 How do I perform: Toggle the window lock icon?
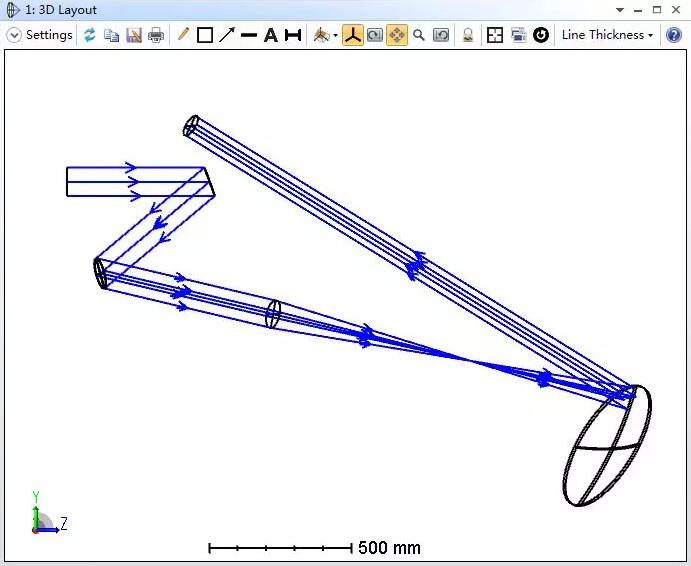point(468,35)
